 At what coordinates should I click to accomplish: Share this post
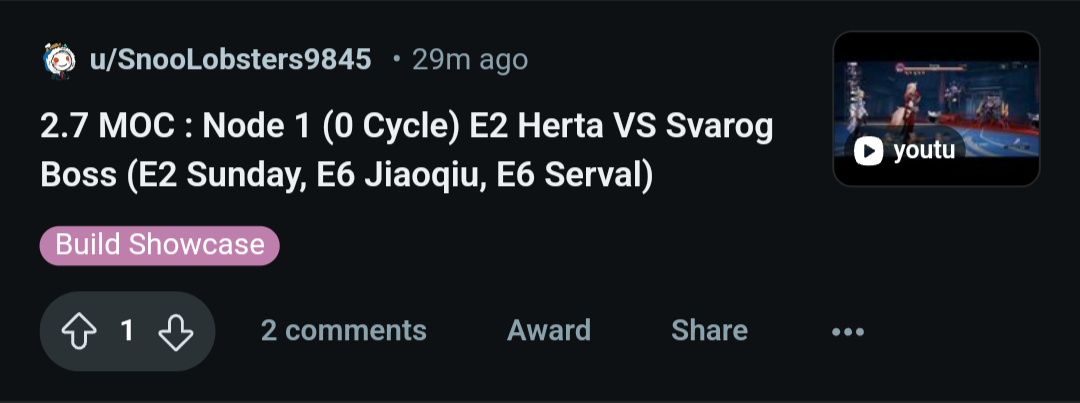click(709, 331)
